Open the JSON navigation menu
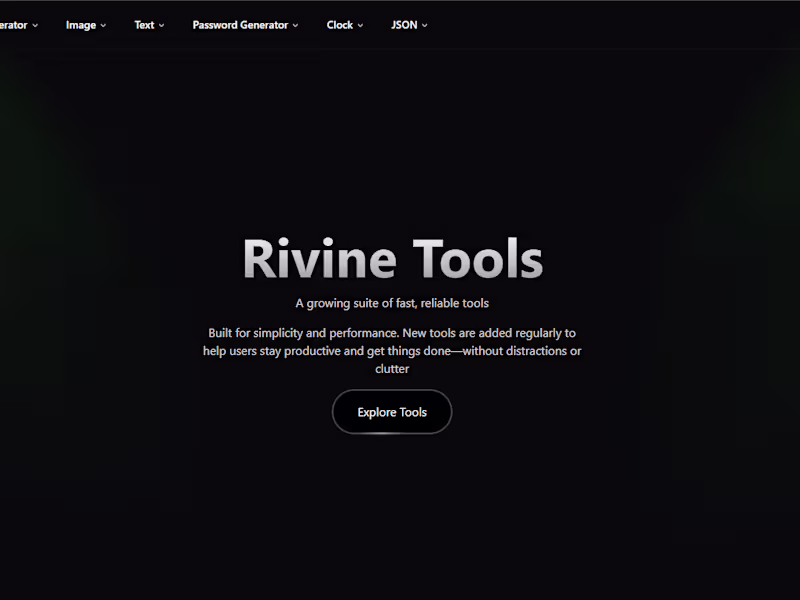 coord(404,25)
